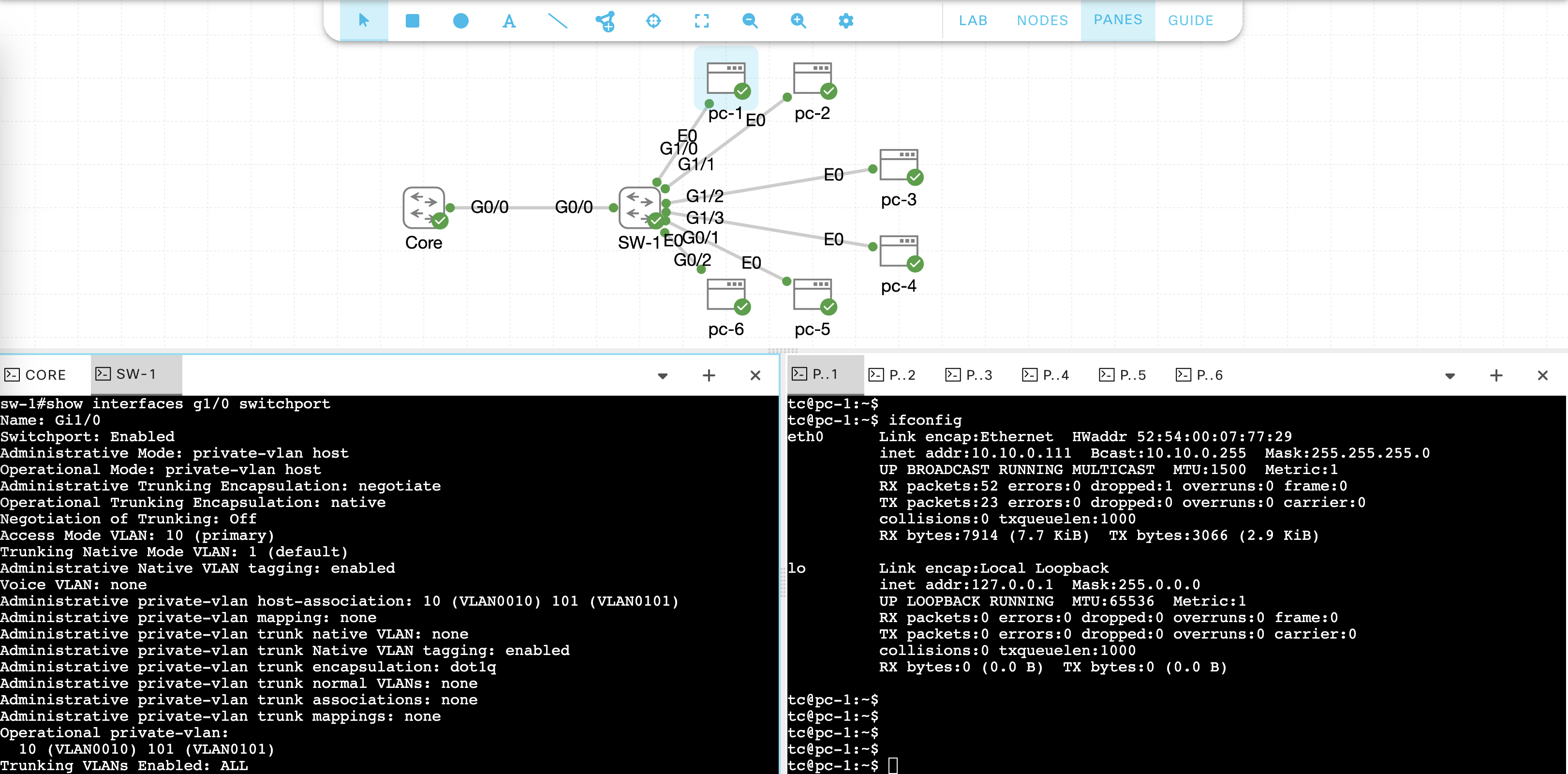This screenshot has height=774, width=1568.
Task: Click the add-link nodes icon
Action: [x=605, y=21]
